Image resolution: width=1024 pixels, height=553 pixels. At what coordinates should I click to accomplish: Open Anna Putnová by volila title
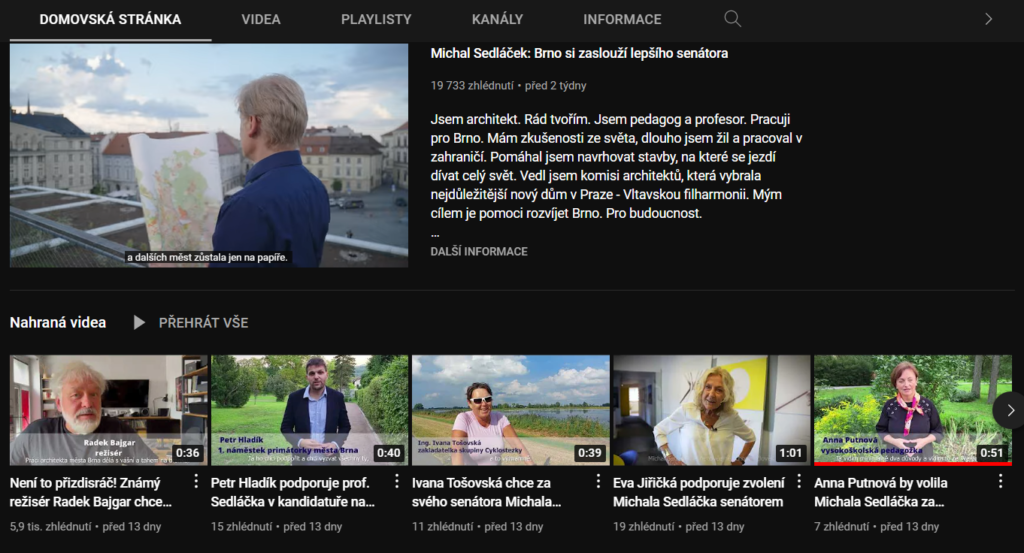point(880,492)
